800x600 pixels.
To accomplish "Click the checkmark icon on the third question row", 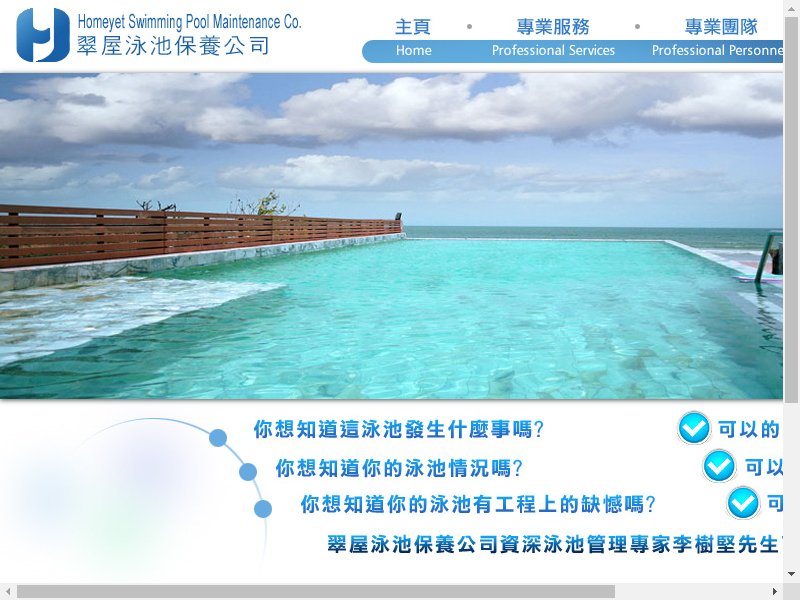I will coord(743,503).
